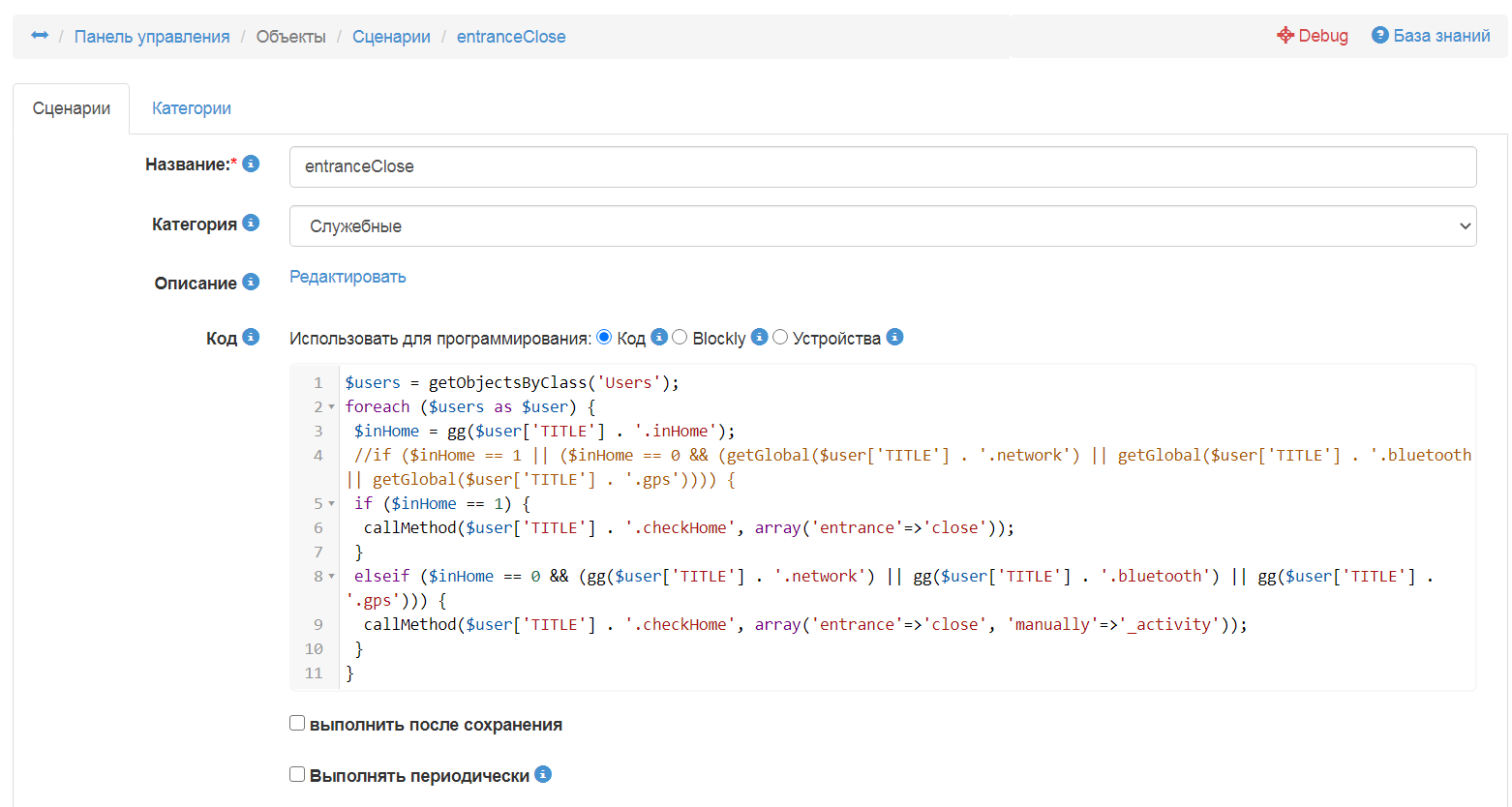Enable the Выполнять периодически checkbox
This screenshot has height=807, width=1512.
click(297, 774)
